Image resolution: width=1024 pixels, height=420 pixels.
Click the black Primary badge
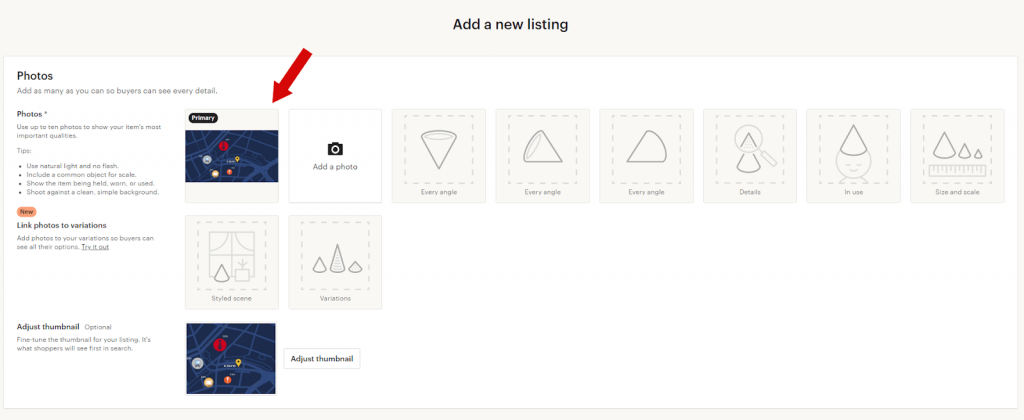pos(203,117)
